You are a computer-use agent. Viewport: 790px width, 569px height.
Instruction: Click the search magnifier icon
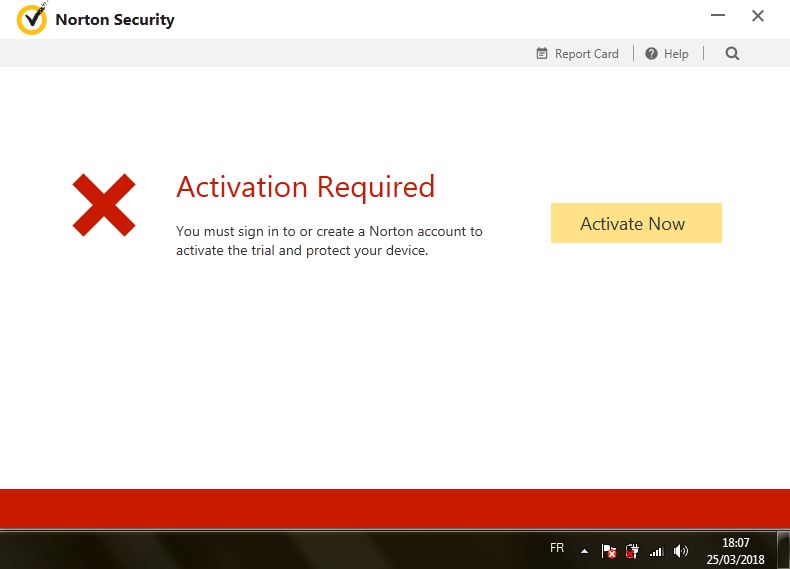732,53
